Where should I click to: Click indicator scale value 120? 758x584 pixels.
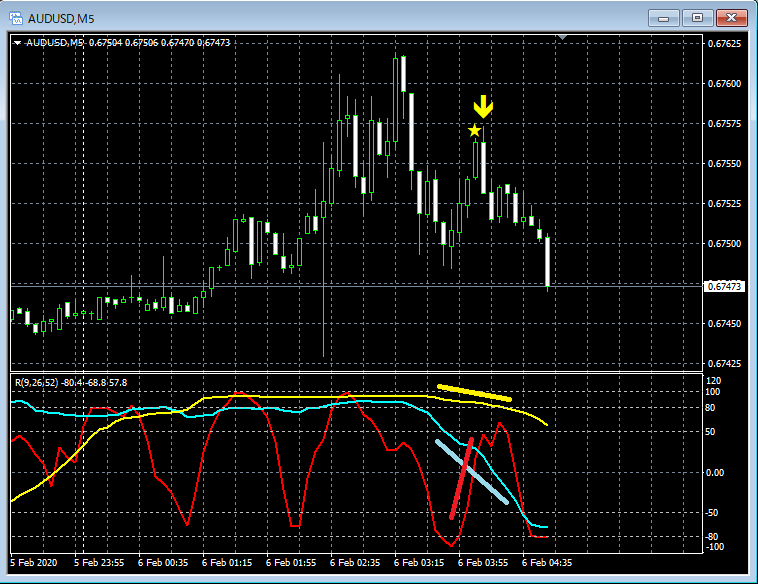click(x=714, y=380)
